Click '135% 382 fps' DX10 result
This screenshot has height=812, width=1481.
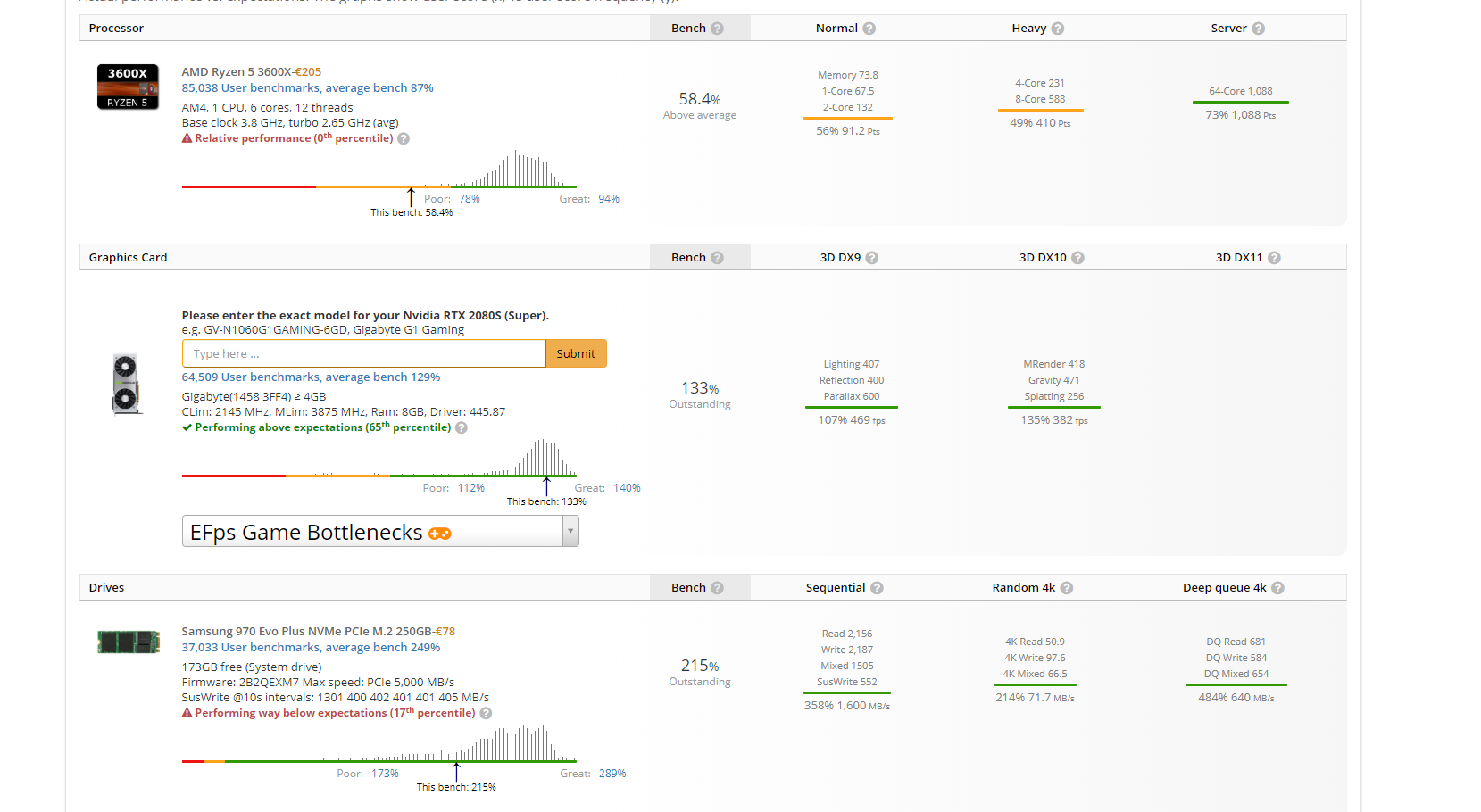(x=1054, y=420)
